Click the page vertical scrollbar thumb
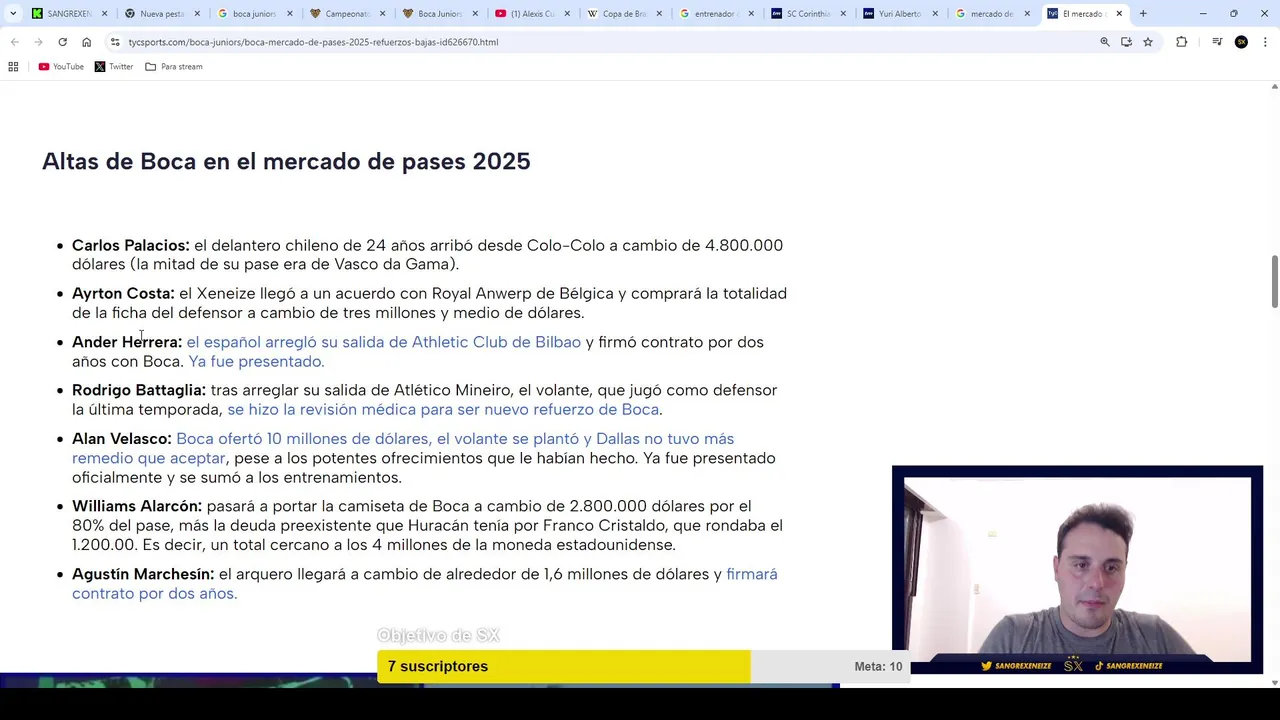 1274,282
